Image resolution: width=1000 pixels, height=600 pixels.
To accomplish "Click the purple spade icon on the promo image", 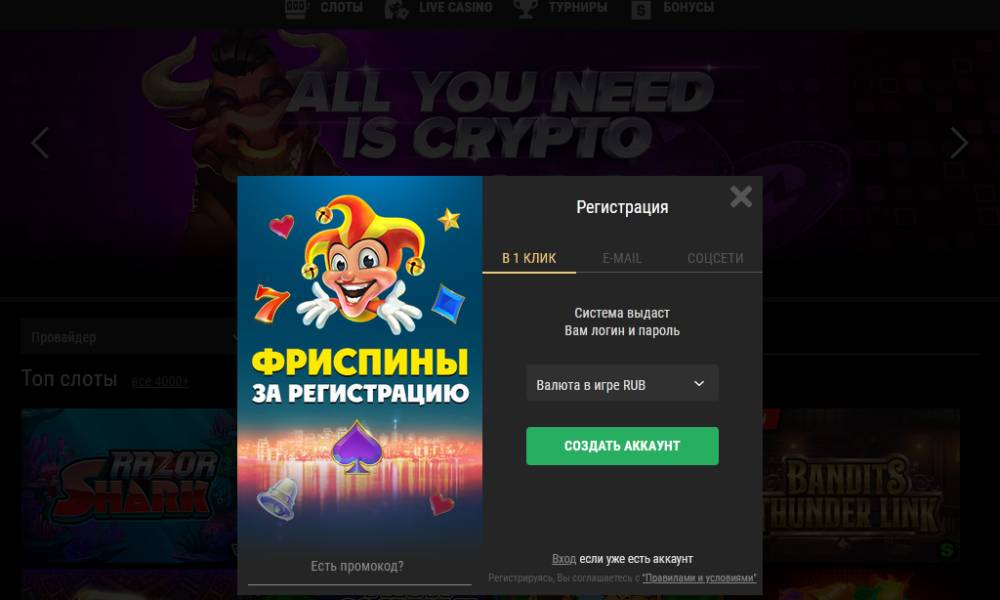I will pyautogui.click(x=357, y=448).
